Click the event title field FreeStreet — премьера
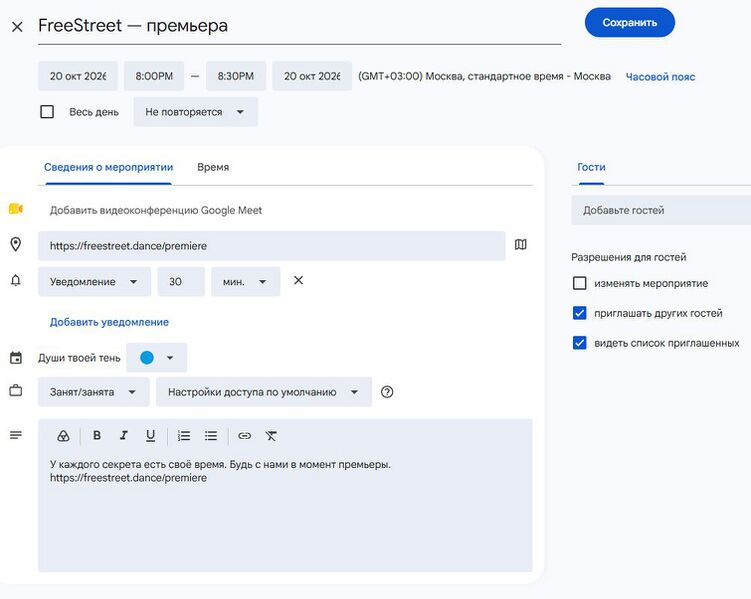 point(299,26)
